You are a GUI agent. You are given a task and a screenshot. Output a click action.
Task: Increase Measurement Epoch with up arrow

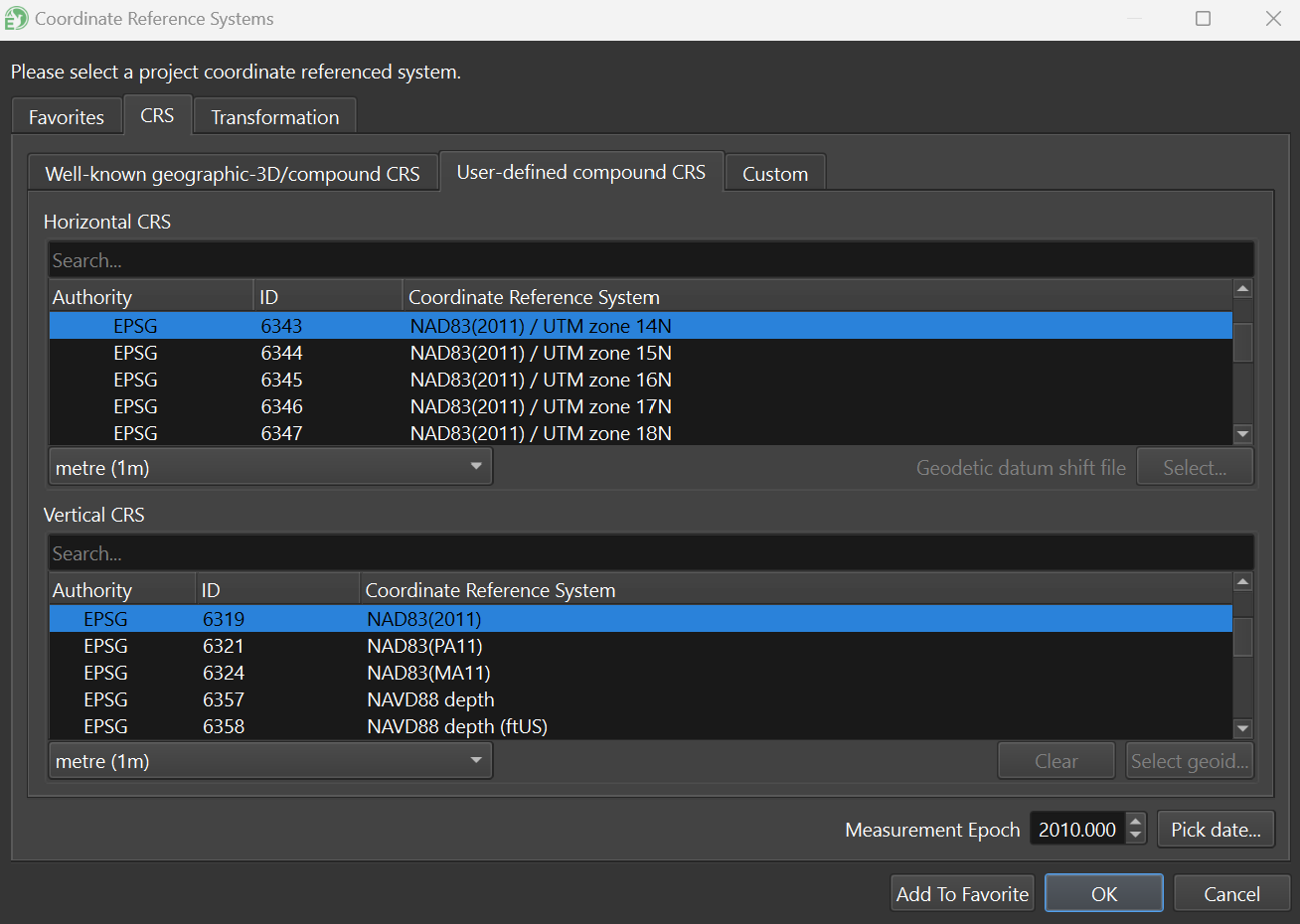click(x=1136, y=822)
